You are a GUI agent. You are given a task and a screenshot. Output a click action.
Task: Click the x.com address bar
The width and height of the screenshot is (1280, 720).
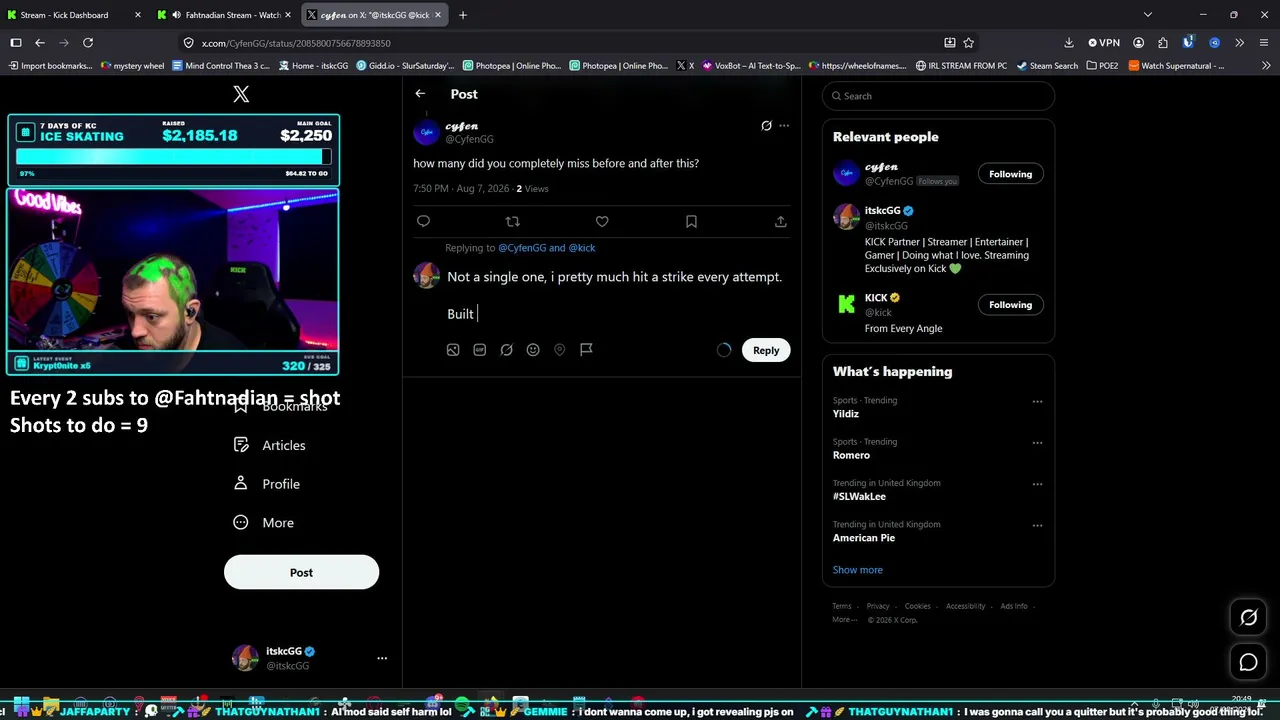coord(560,43)
